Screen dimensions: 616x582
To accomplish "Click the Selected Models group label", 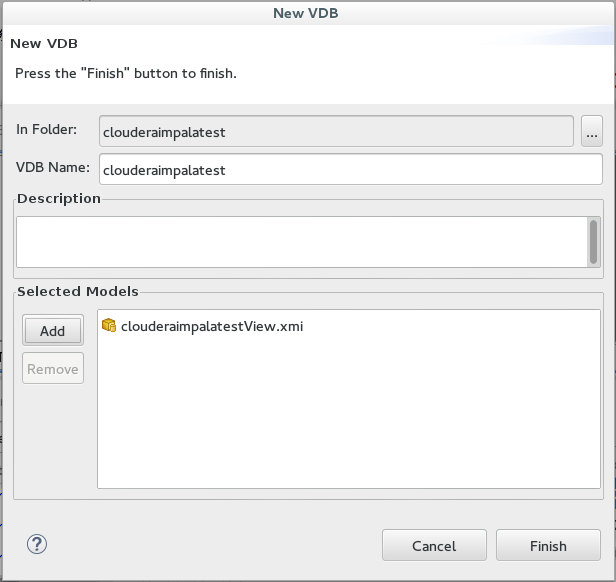I will coord(78,291).
